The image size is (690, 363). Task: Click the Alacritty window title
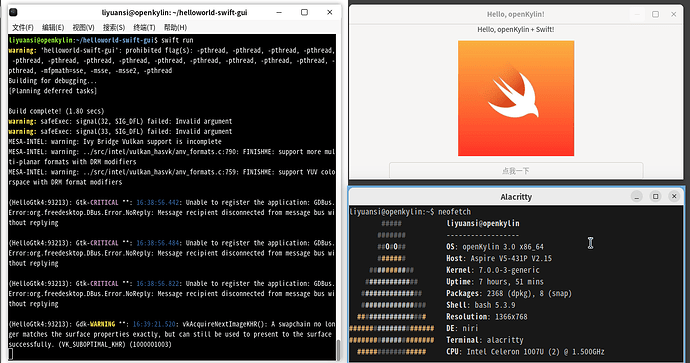point(516,197)
